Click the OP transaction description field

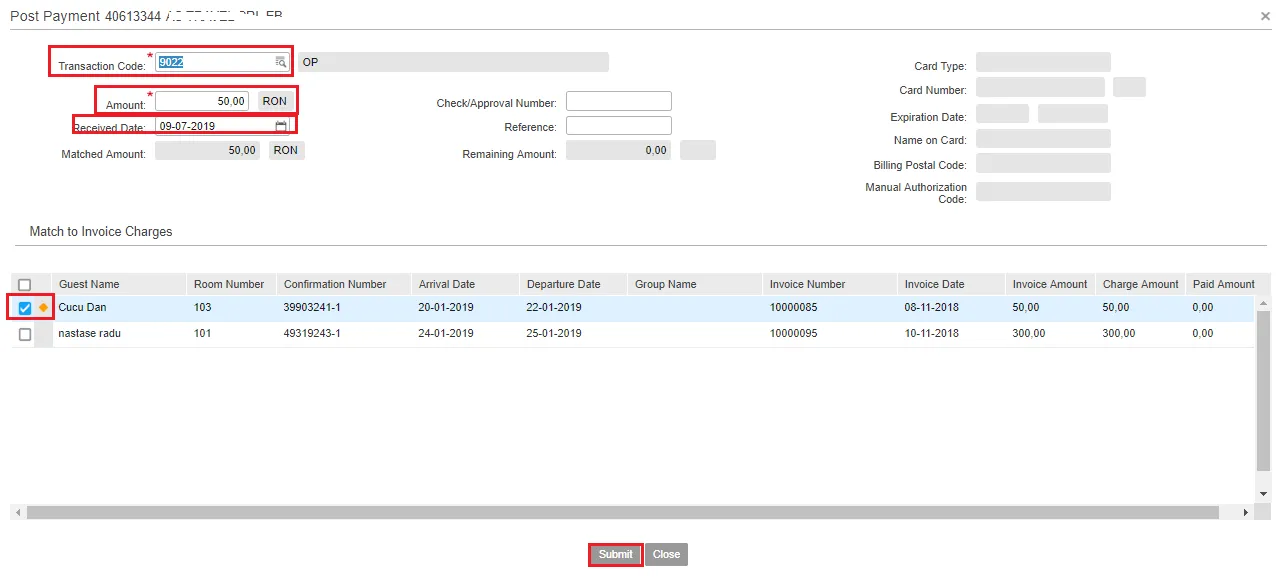(x=453, y=62)
